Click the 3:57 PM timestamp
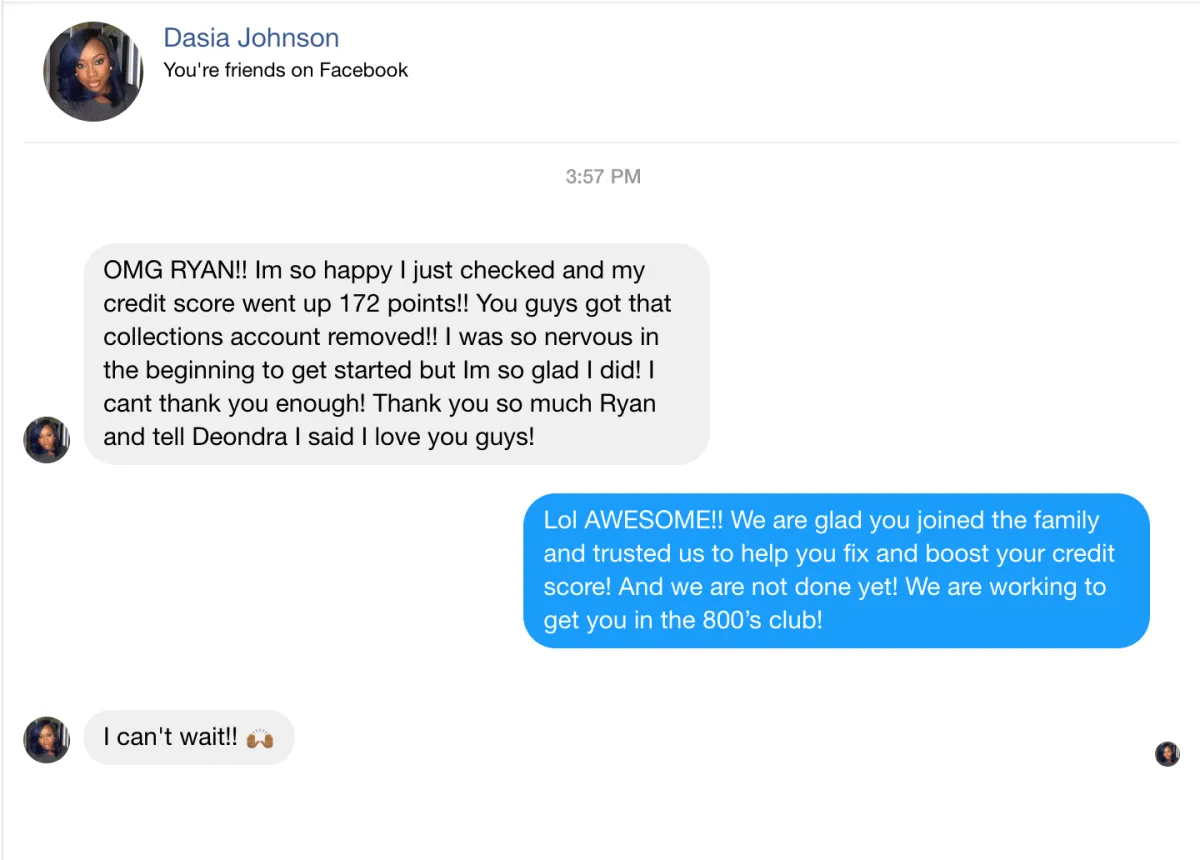The image size is (1200, 860). 602,177
